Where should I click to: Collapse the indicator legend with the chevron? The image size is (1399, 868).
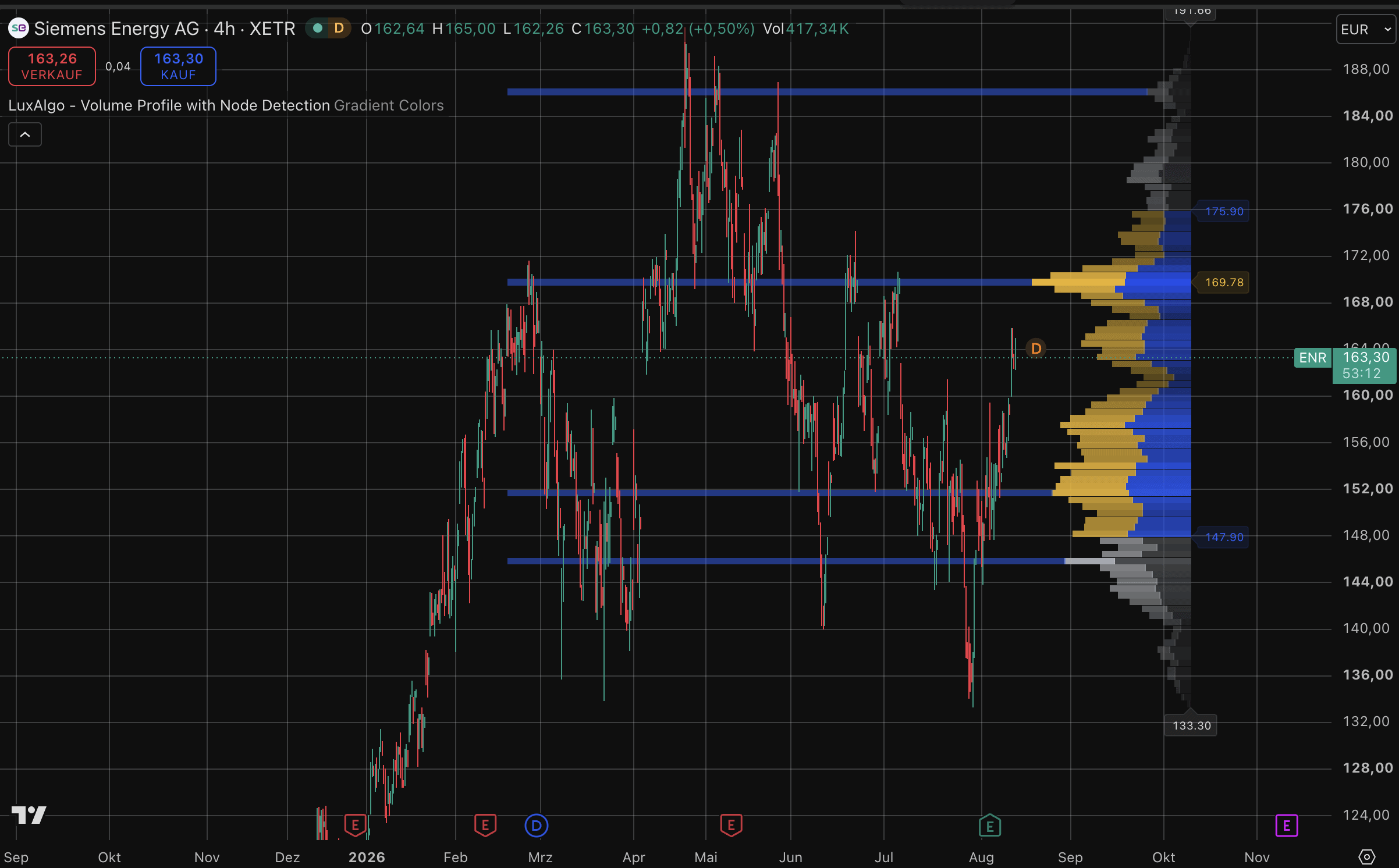point(25,134)
